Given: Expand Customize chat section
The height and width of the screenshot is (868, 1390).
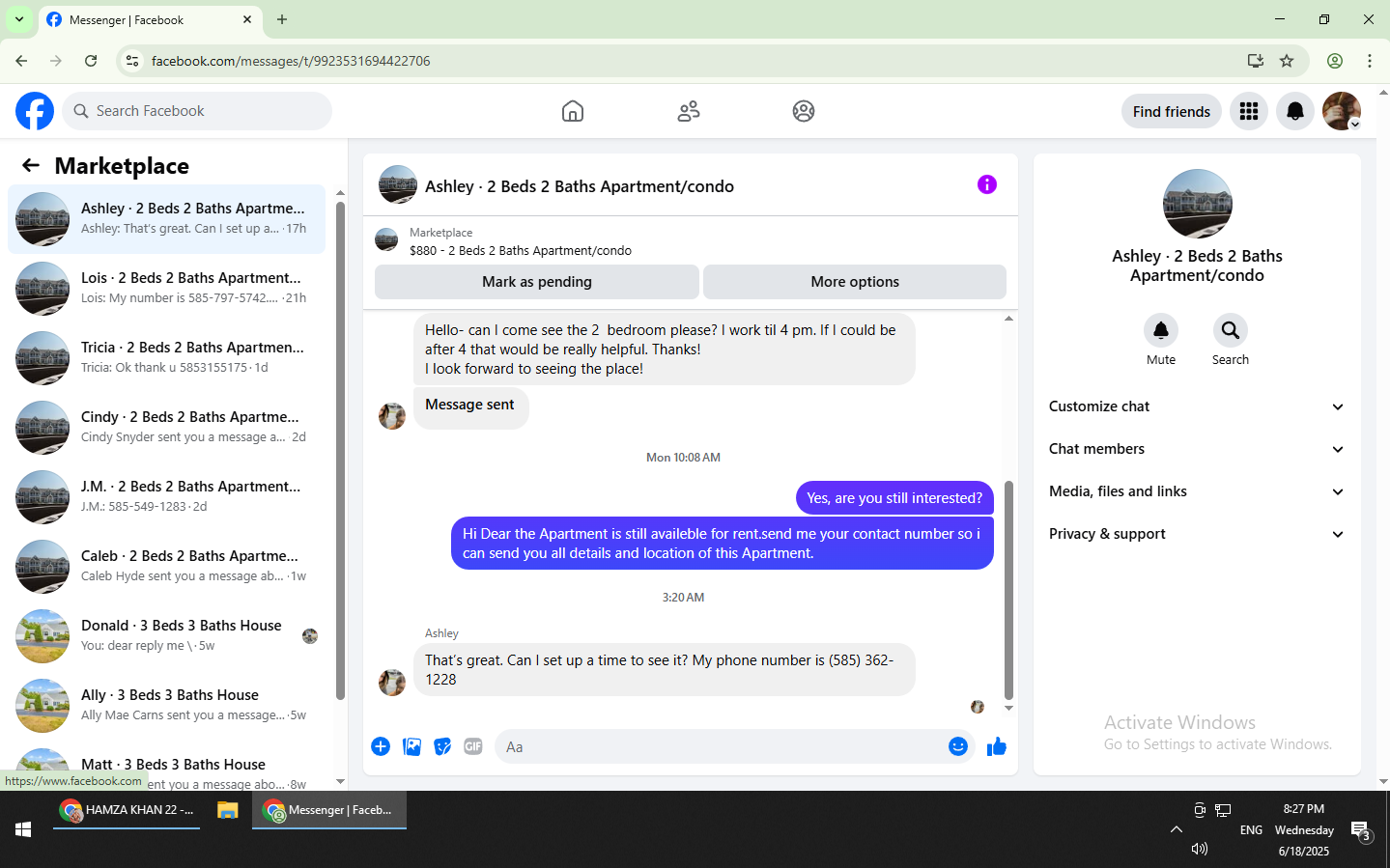Looking at the screenshot, I should click(x=1197, y=406).
